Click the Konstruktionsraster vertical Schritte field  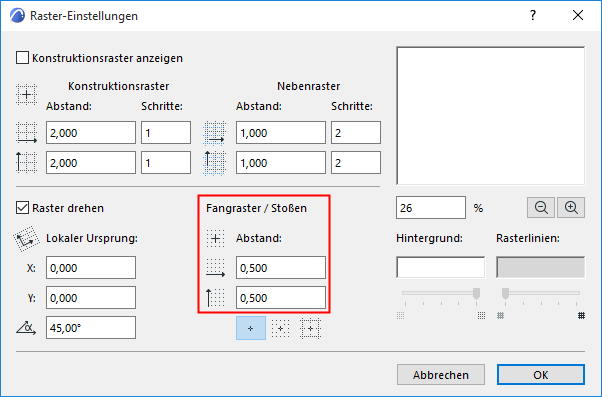[166, 162]
